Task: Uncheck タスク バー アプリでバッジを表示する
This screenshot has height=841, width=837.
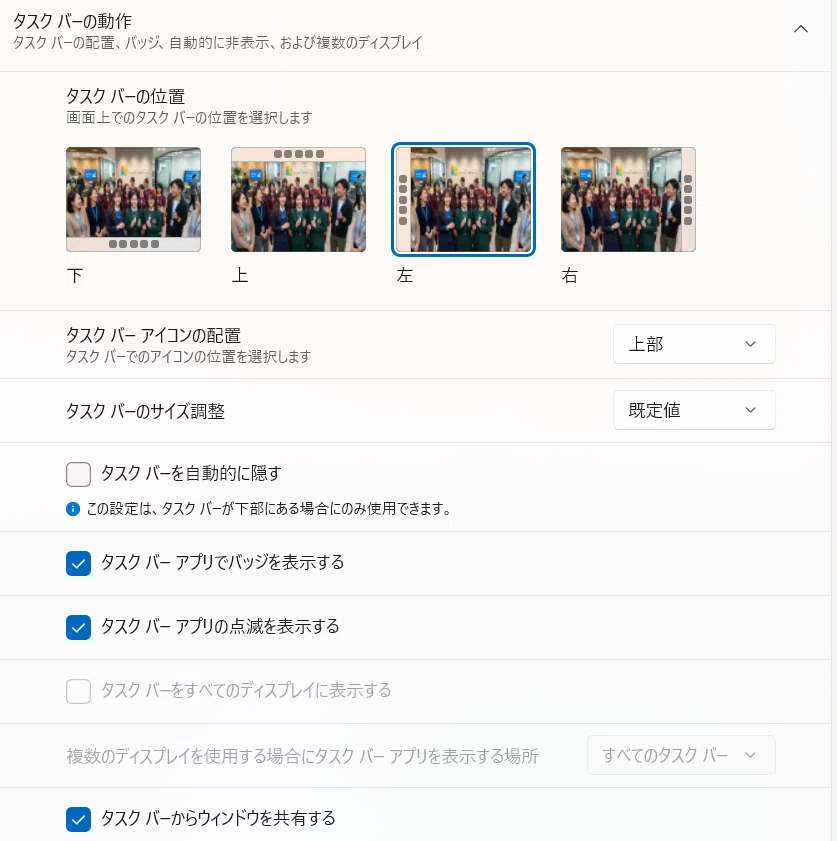Action: (78, 563)
